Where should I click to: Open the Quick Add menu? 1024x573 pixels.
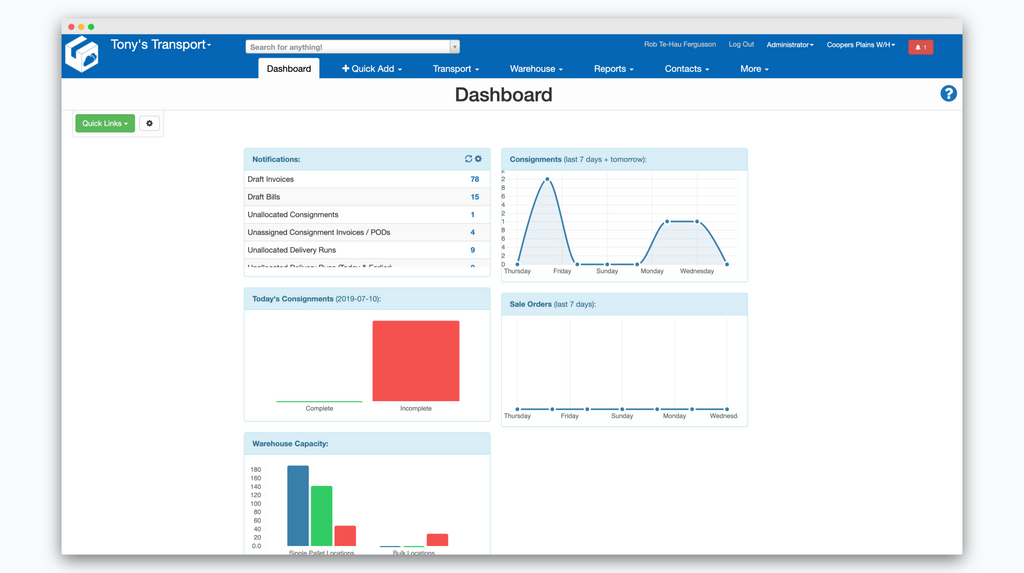372,69
